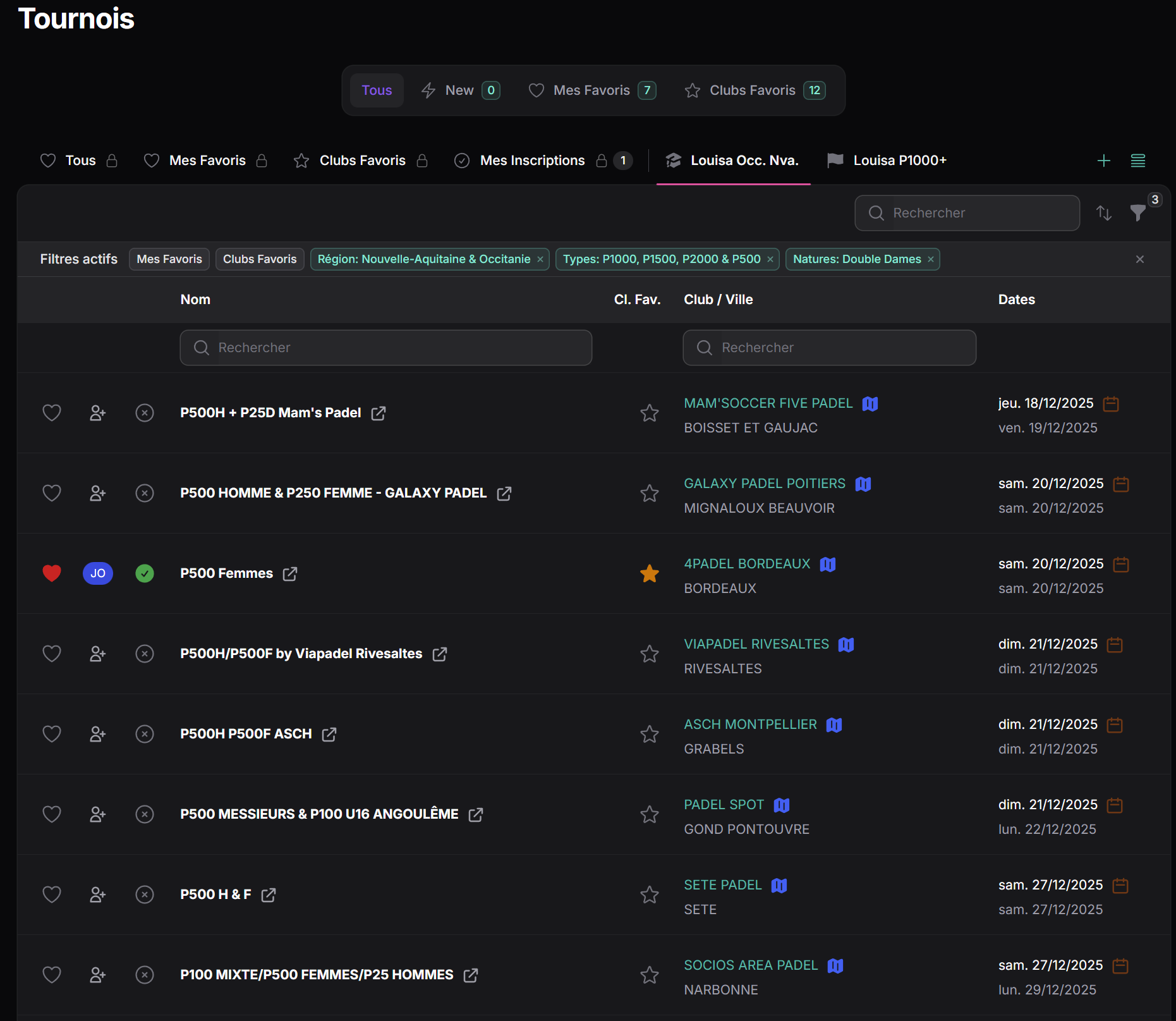Remove the Région Nouvelle-Aquitaine & Occitanie filter
Screen dimensions: 1176x1021
[x=540, y=259]
